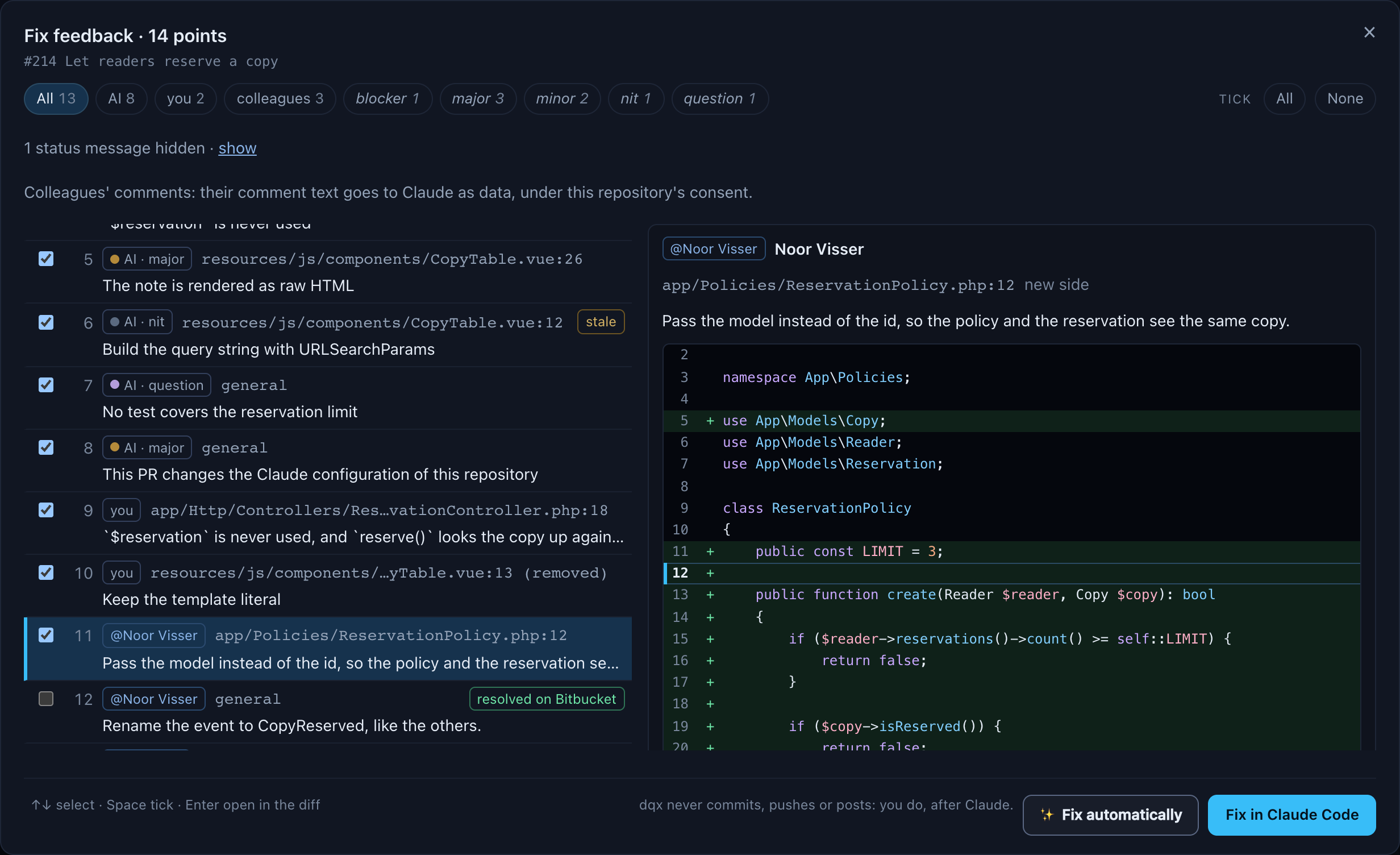Image resolution: width=1400 pixels, height=855 pixels.
Task: Filter by nit 1 severity
Action: coord(636,99)
